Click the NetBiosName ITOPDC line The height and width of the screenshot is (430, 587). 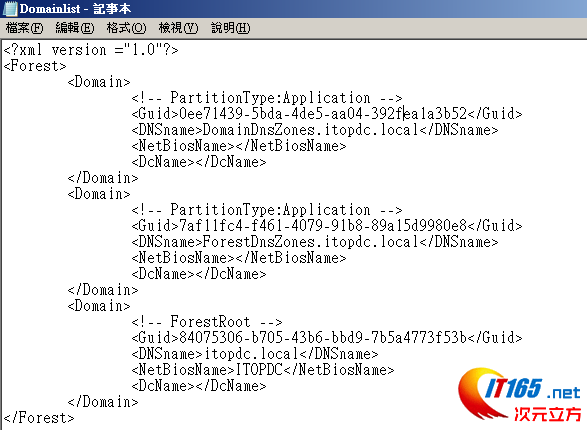(x=263, y=370)
